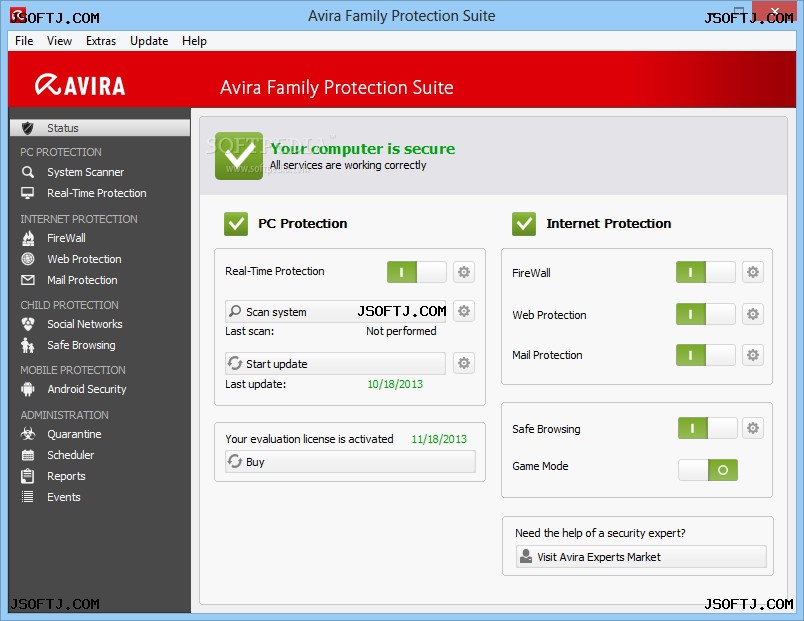The image size is (804, 621).
Task: Click the Scan system button
Action: (x=335, y=311)
